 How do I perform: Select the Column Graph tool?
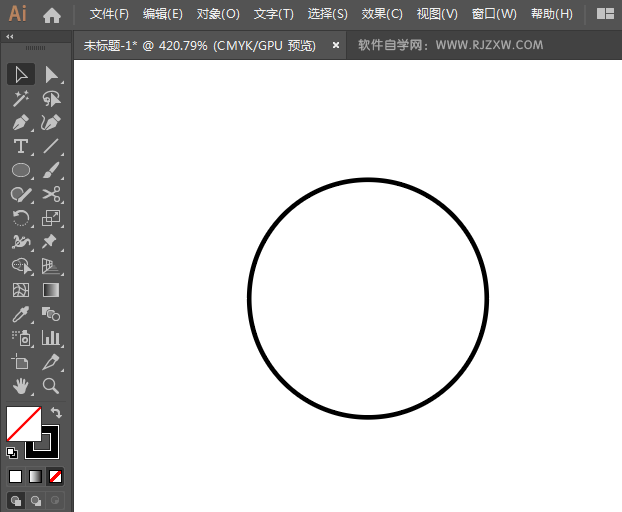tap(52, 338)
